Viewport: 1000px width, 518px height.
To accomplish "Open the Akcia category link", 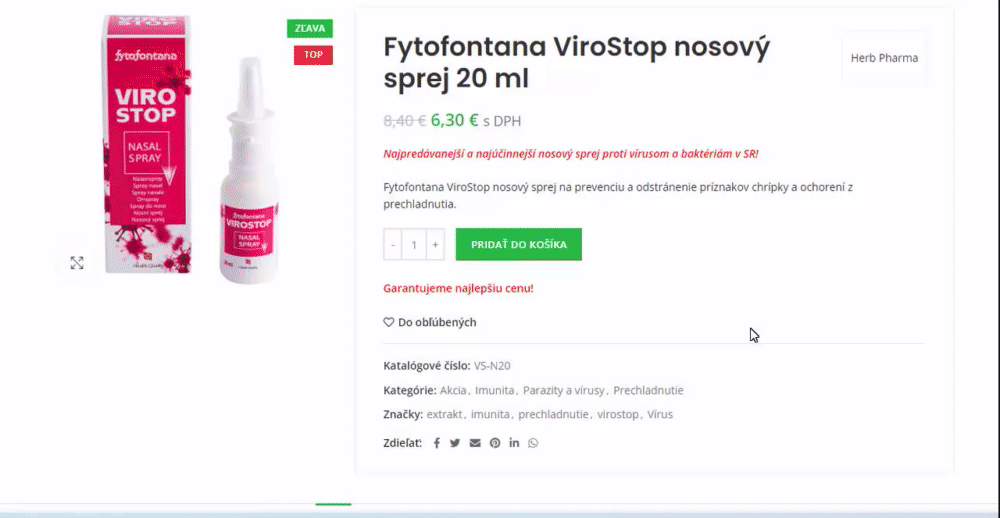I will [x=453, y=390].
